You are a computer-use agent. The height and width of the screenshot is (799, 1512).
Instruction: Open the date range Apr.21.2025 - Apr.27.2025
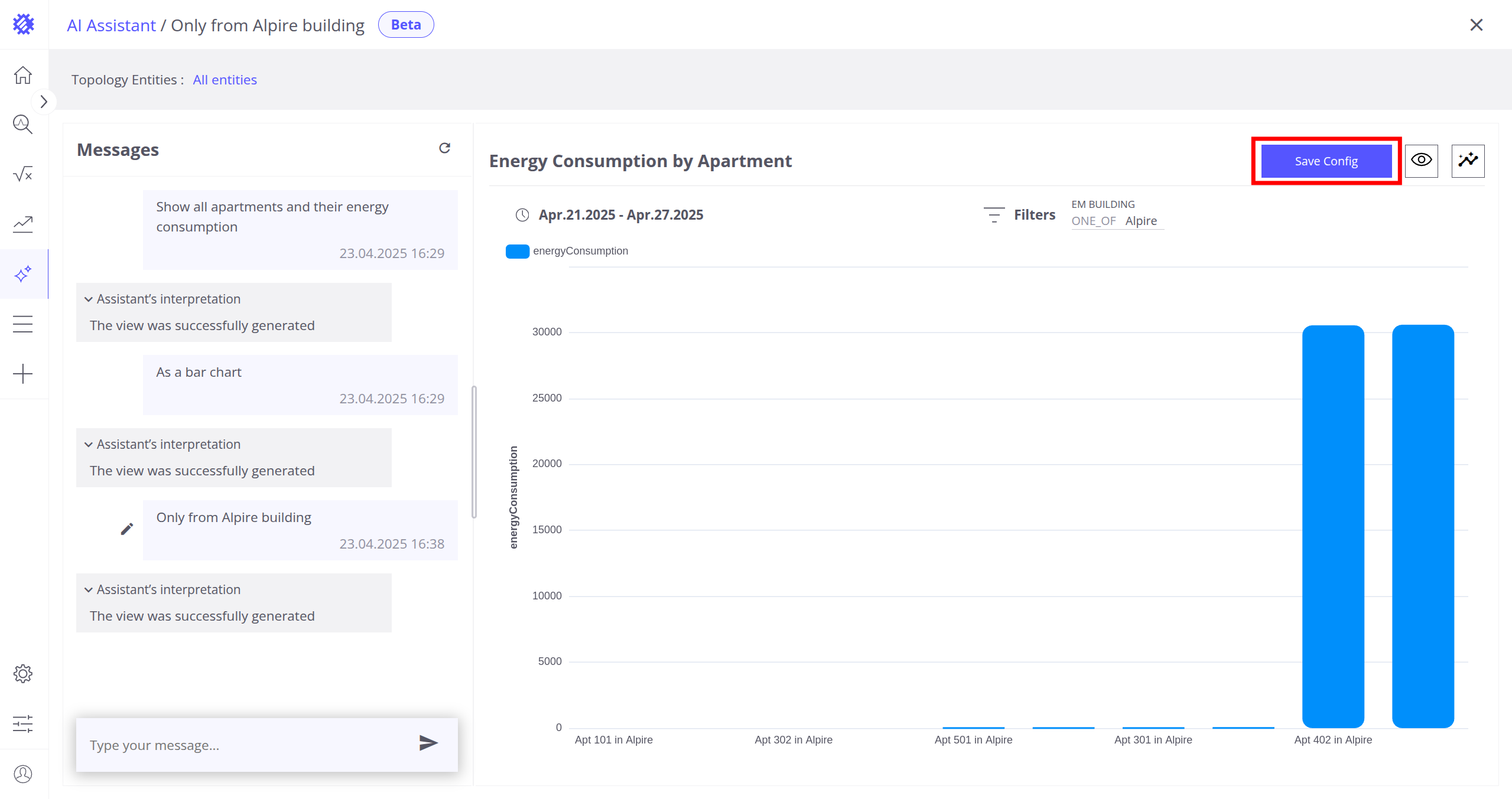tap(620, 215)
